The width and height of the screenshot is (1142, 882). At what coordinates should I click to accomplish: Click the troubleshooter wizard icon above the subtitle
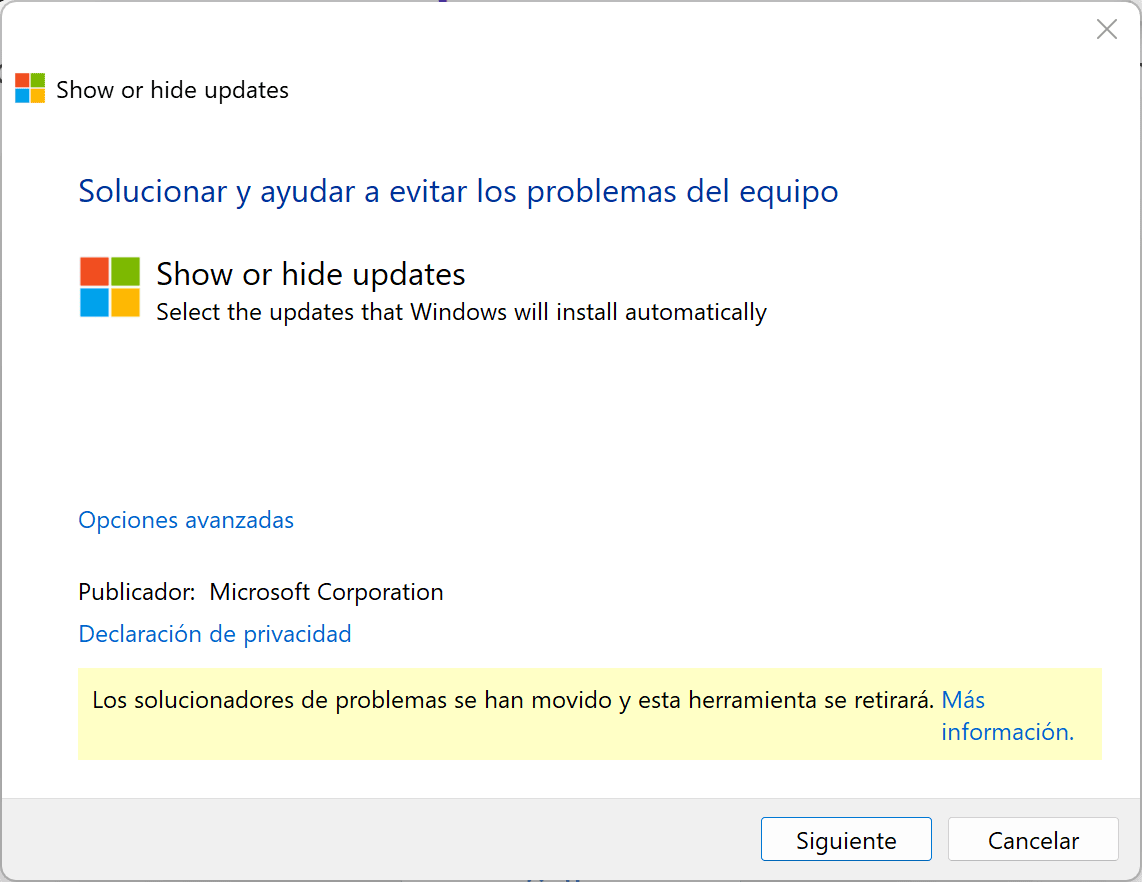[109, 288]
